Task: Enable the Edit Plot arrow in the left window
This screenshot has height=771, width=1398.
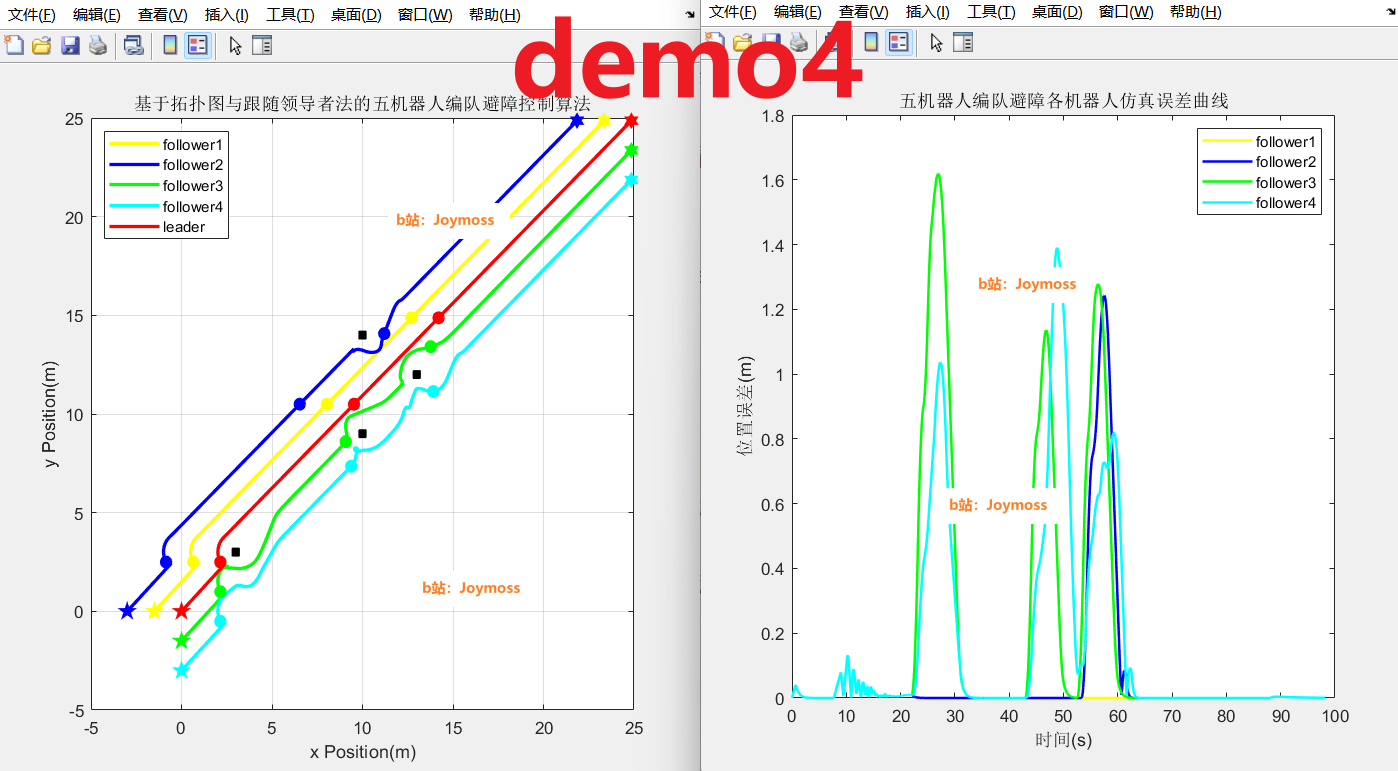Action: (235, 45)
